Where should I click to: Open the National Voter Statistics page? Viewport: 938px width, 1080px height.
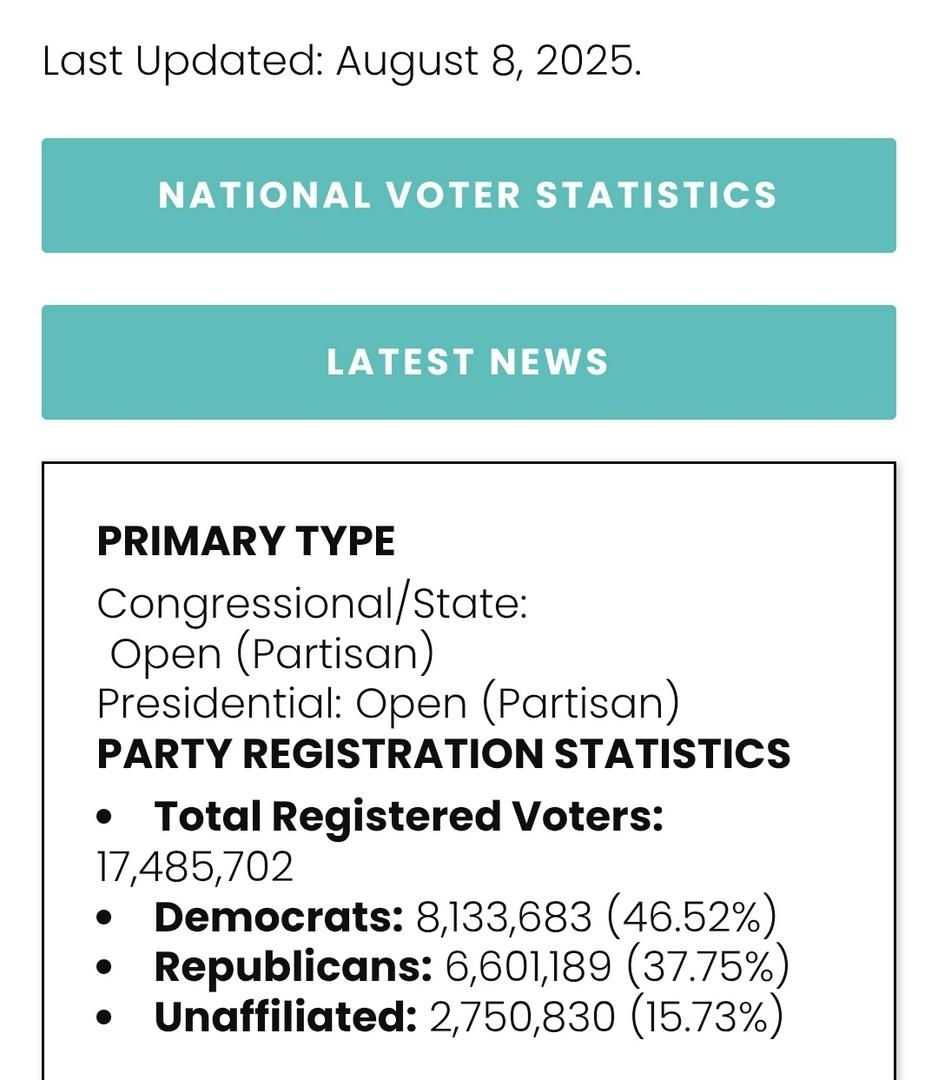click(468, 195)
